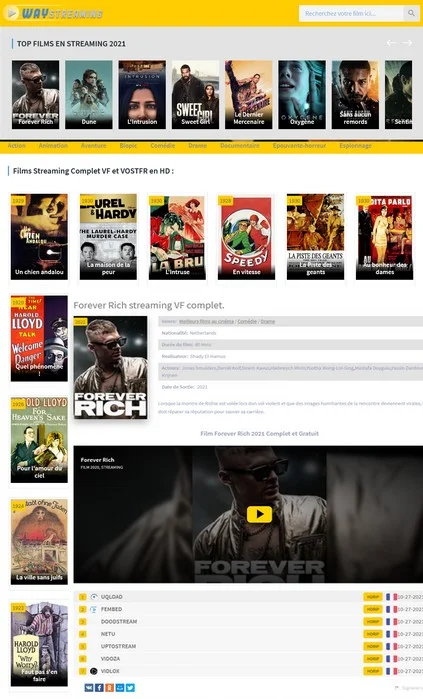Image resolution: width=423 pixels, height=699 pixels.
Task: Open the Sweet Girl poster
Action: point(195,95)
